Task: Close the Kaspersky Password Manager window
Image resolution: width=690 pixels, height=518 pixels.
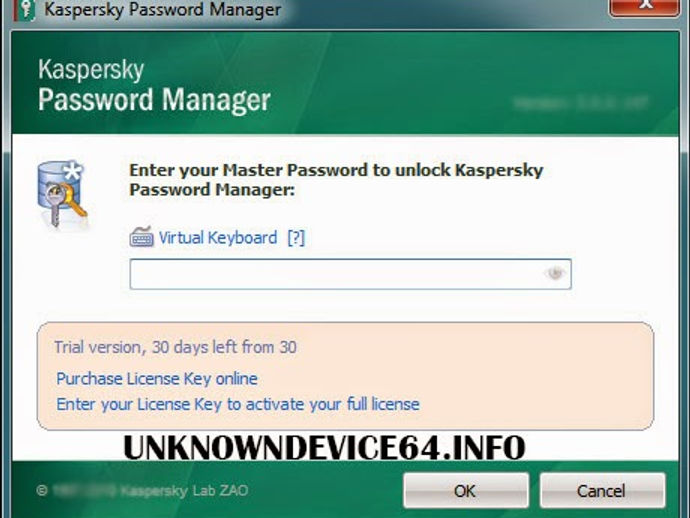Action: point(644,7)
